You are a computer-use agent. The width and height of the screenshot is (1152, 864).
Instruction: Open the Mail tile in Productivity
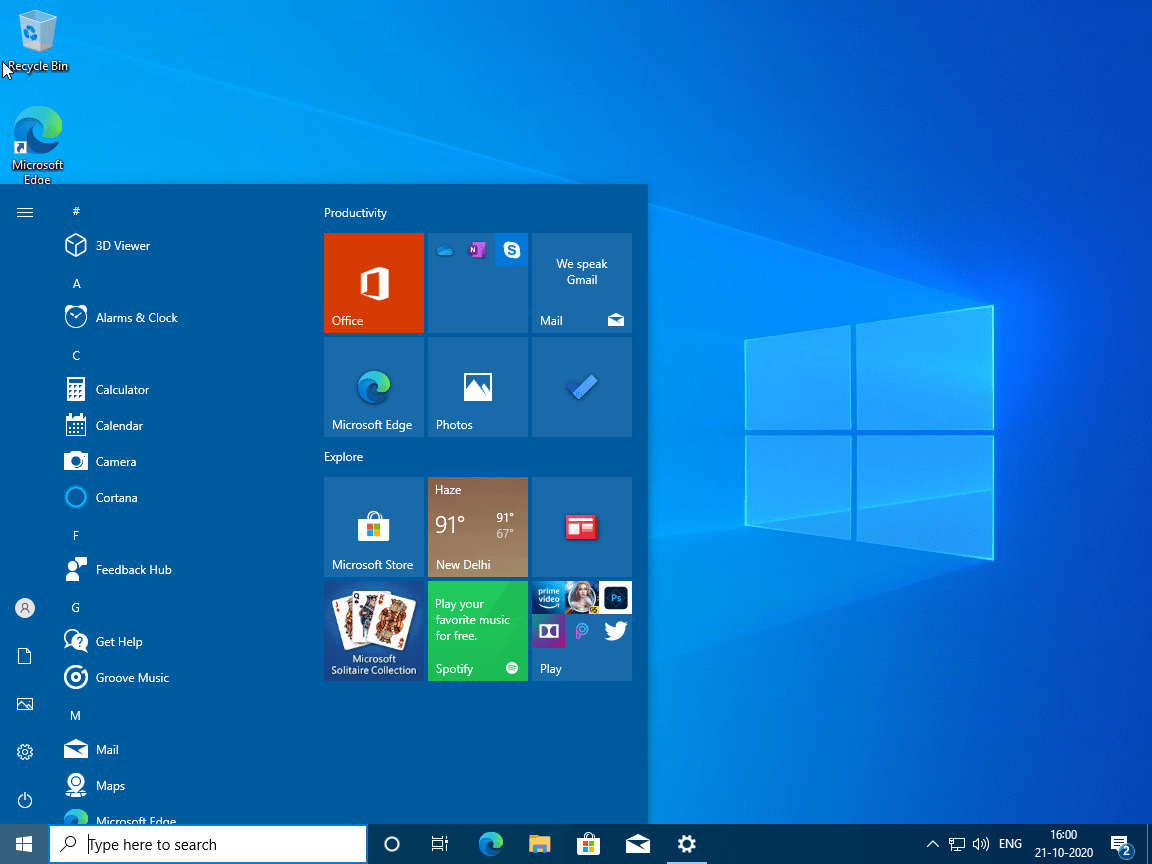[x=581, y=283]
